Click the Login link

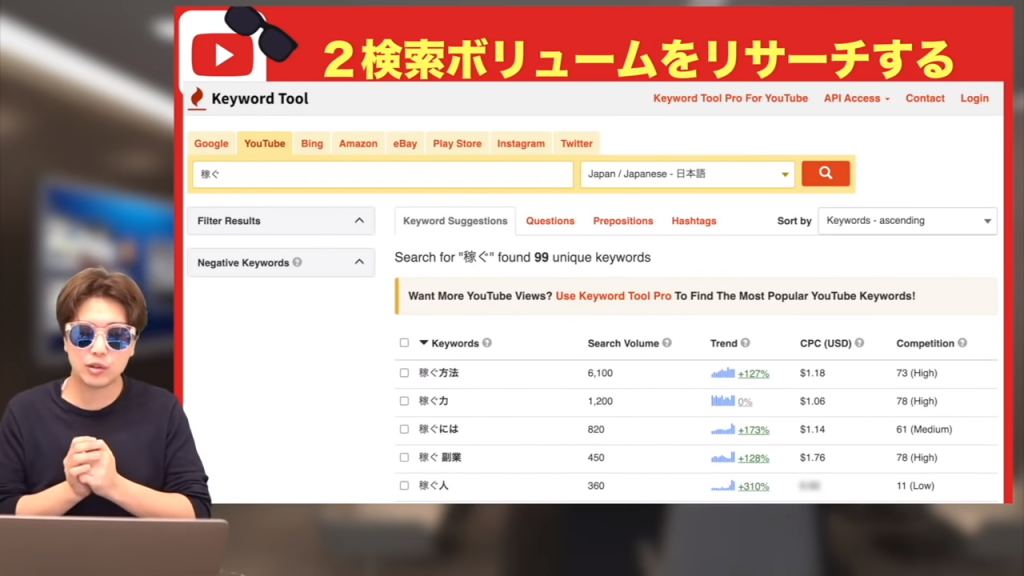click(974, 98)
